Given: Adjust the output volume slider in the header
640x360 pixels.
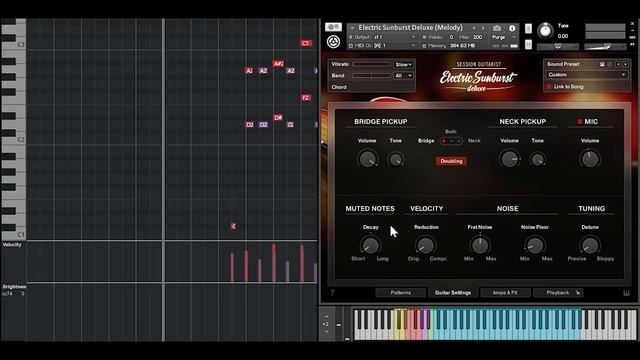Looking at the screenshot, I should pyautogui.click(x=605, y=47).
